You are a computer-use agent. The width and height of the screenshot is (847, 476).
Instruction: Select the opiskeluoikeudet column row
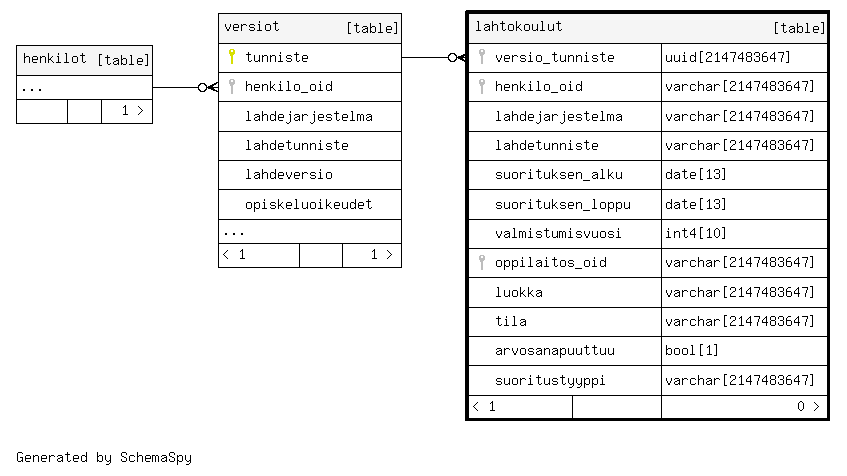click(309, 204)
